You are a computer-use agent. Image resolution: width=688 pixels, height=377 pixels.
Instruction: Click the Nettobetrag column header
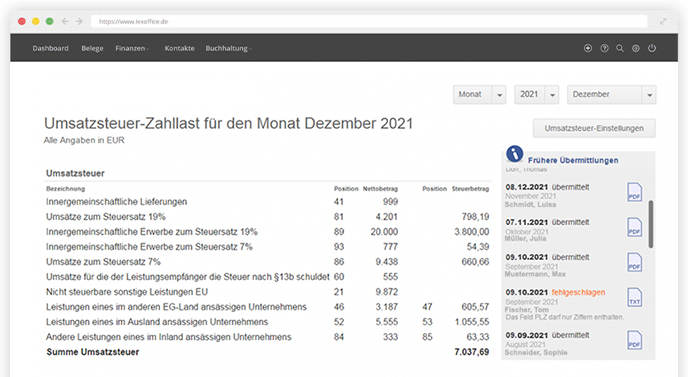click(x=380, y=189)
